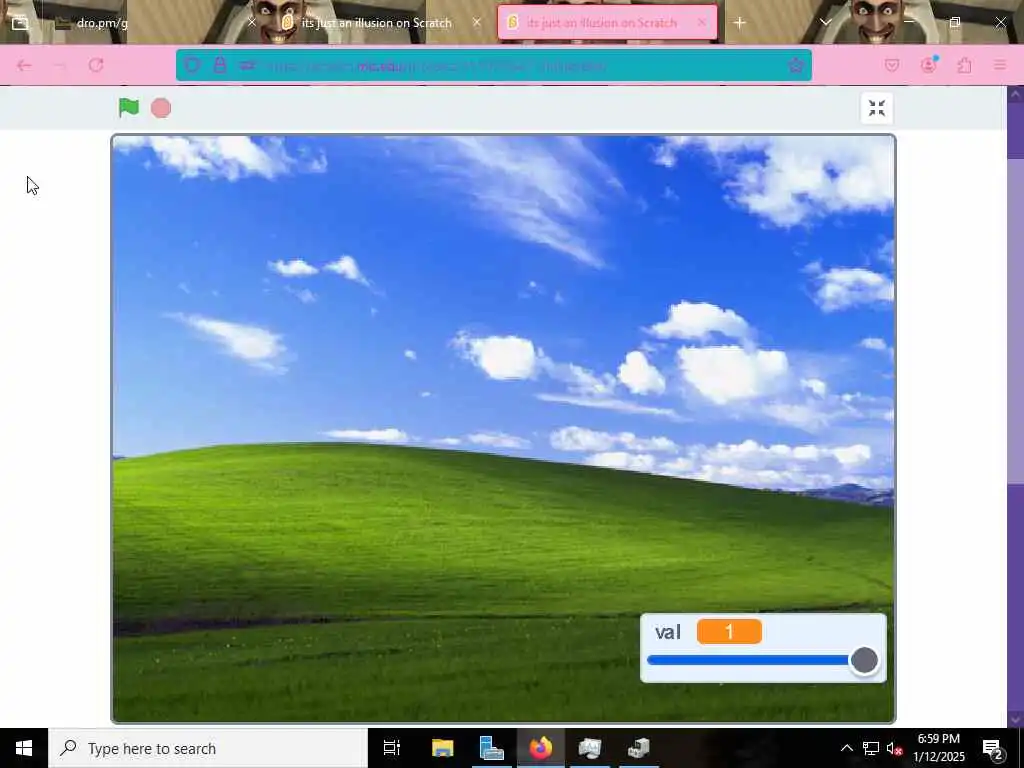
Task: Open the tracking protection shield
Action: pos(193,65)
